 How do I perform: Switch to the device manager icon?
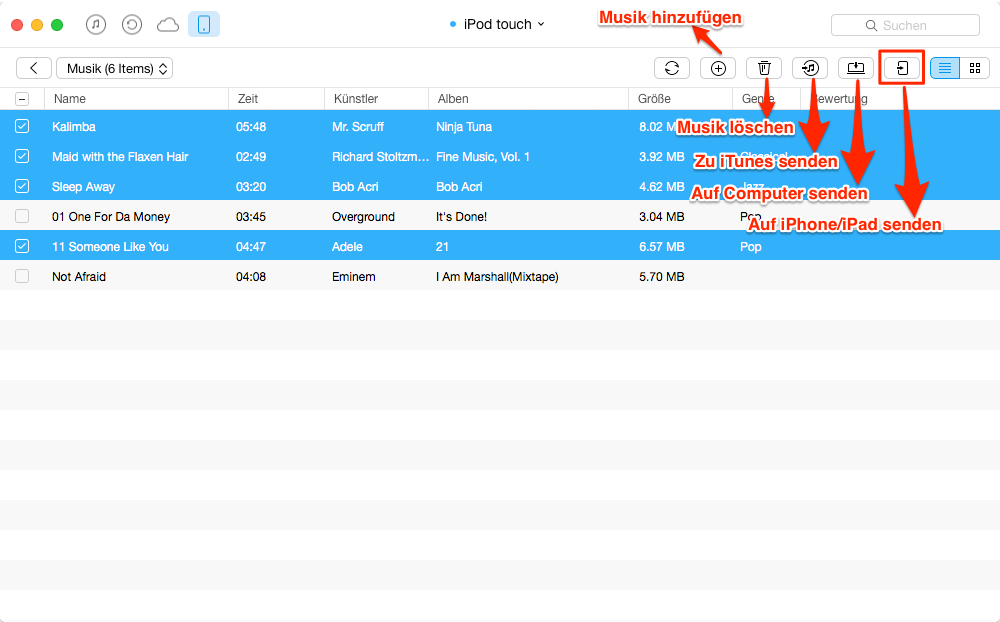pyautogui.click(x=204, y=25)
